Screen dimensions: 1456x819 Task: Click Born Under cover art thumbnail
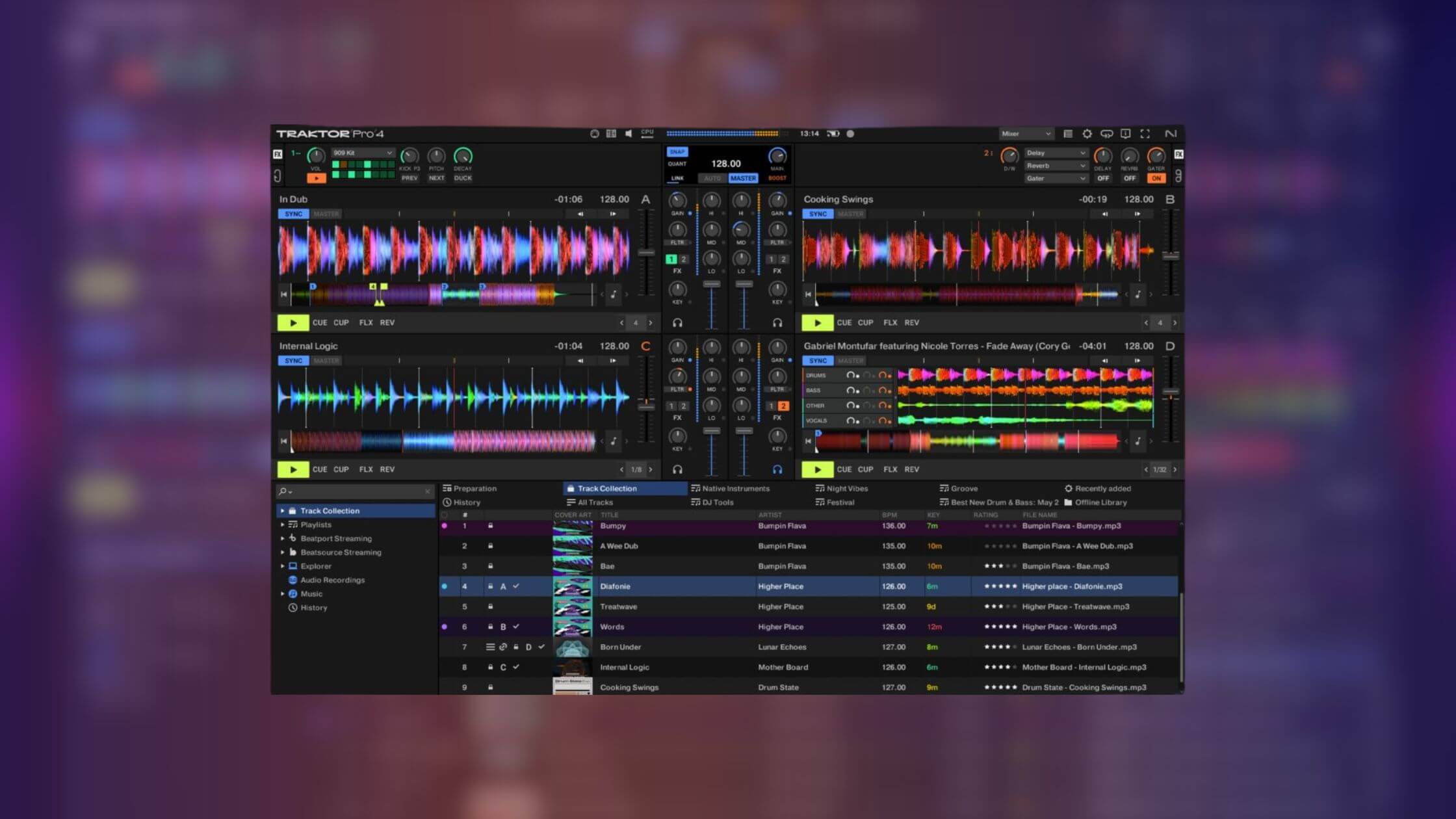point(573,647)
